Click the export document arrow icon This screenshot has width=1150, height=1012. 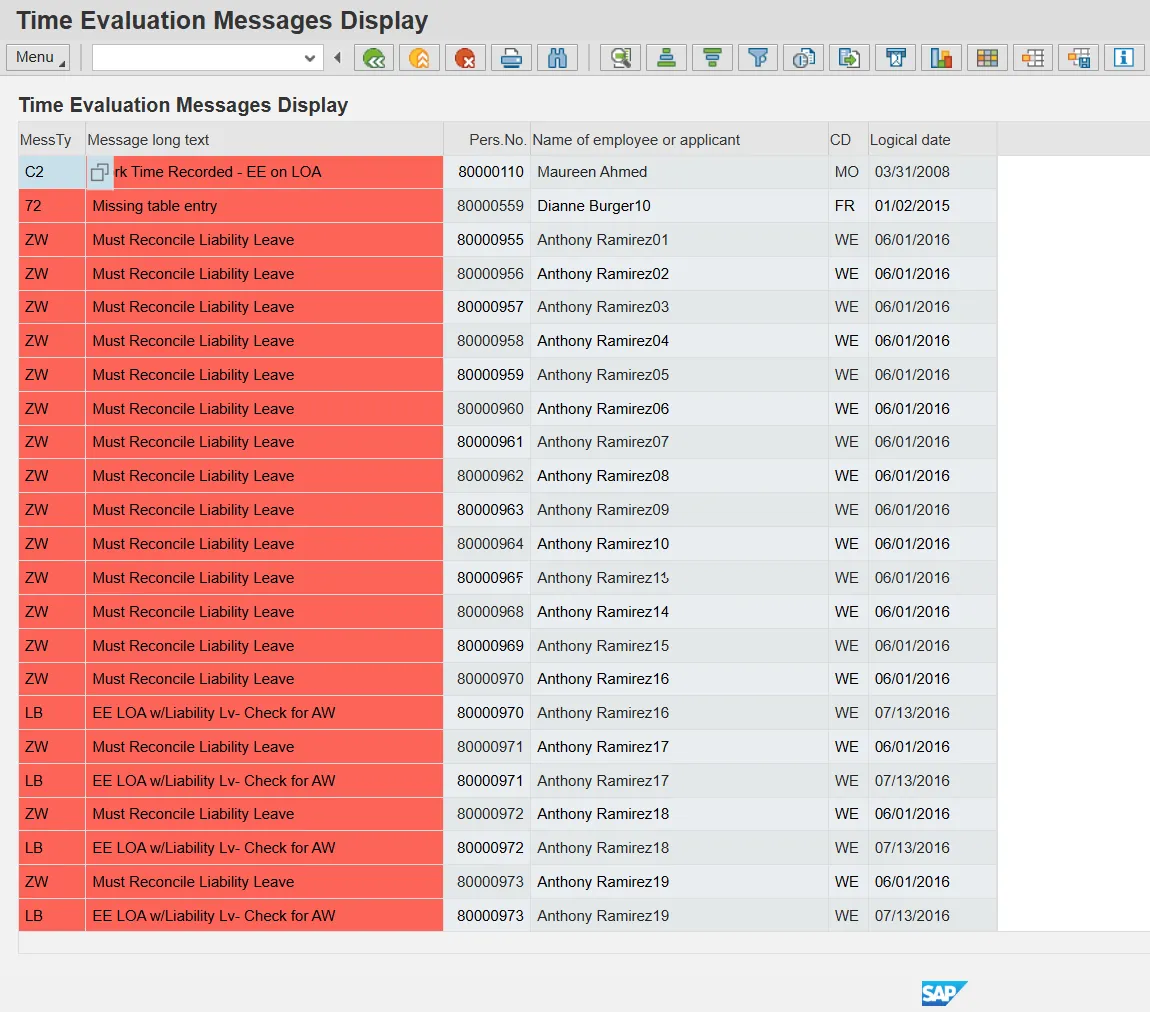(849, 57)
